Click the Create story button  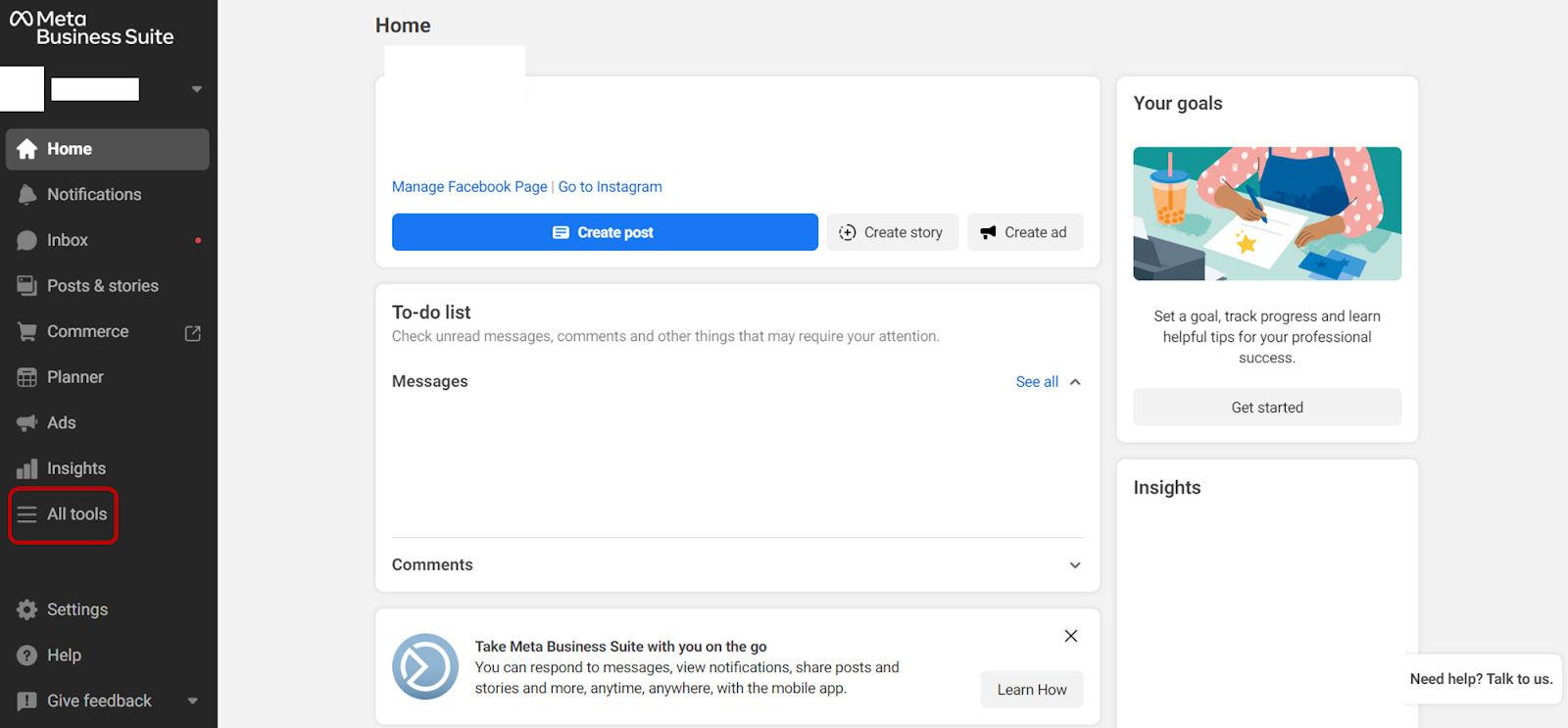[893, 232]
